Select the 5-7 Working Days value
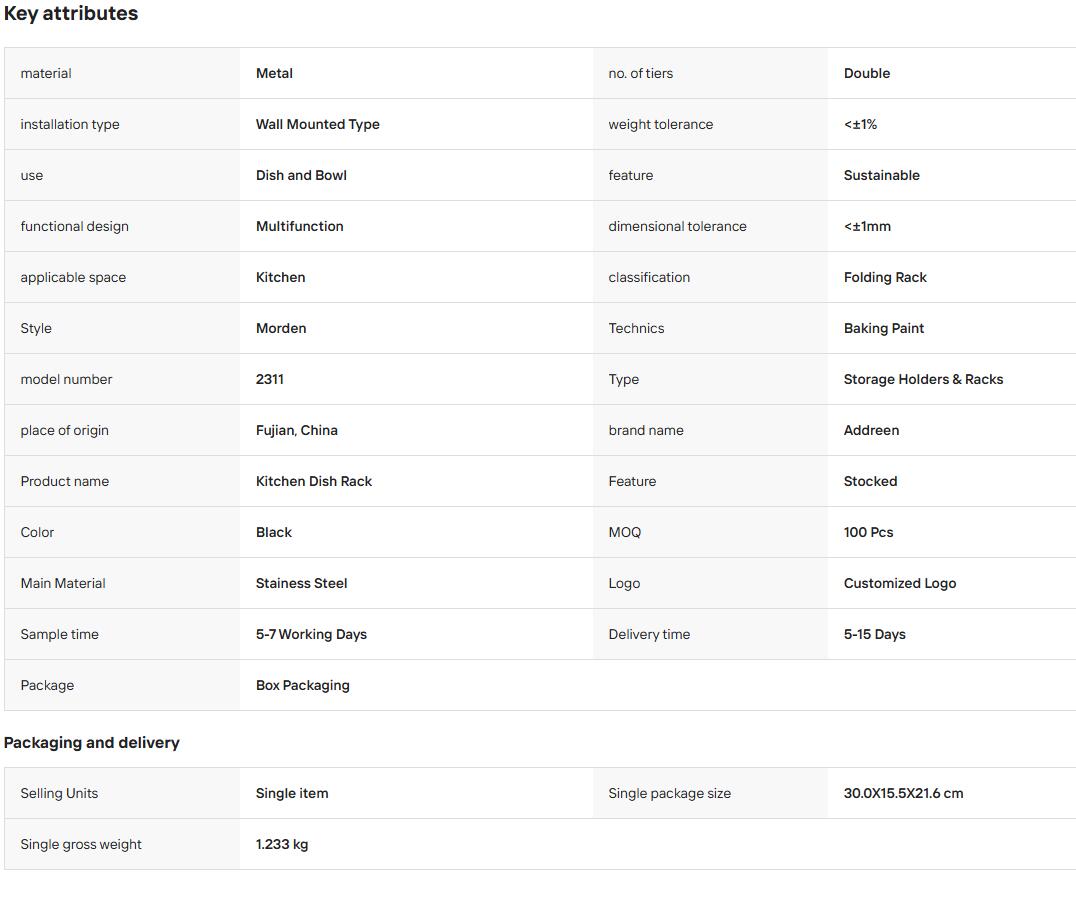 pyautogui.click(x=311, y=635)
